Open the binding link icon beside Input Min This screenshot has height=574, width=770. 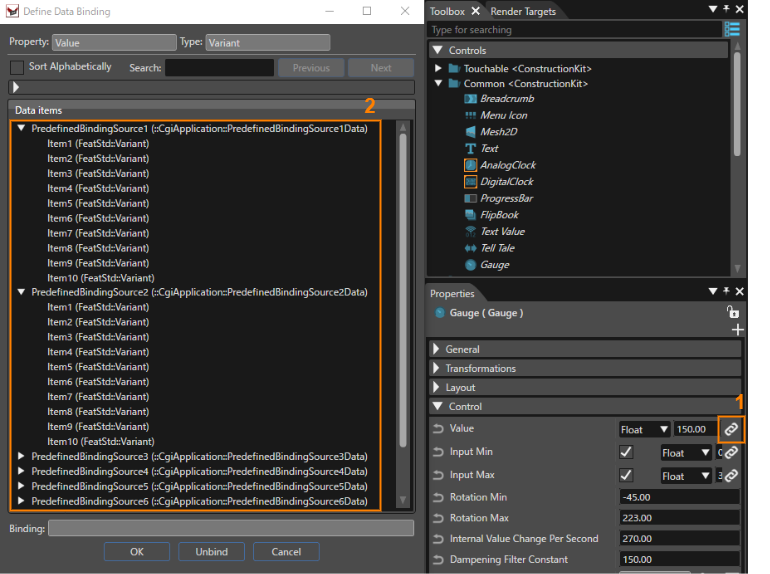pos(731,452)
